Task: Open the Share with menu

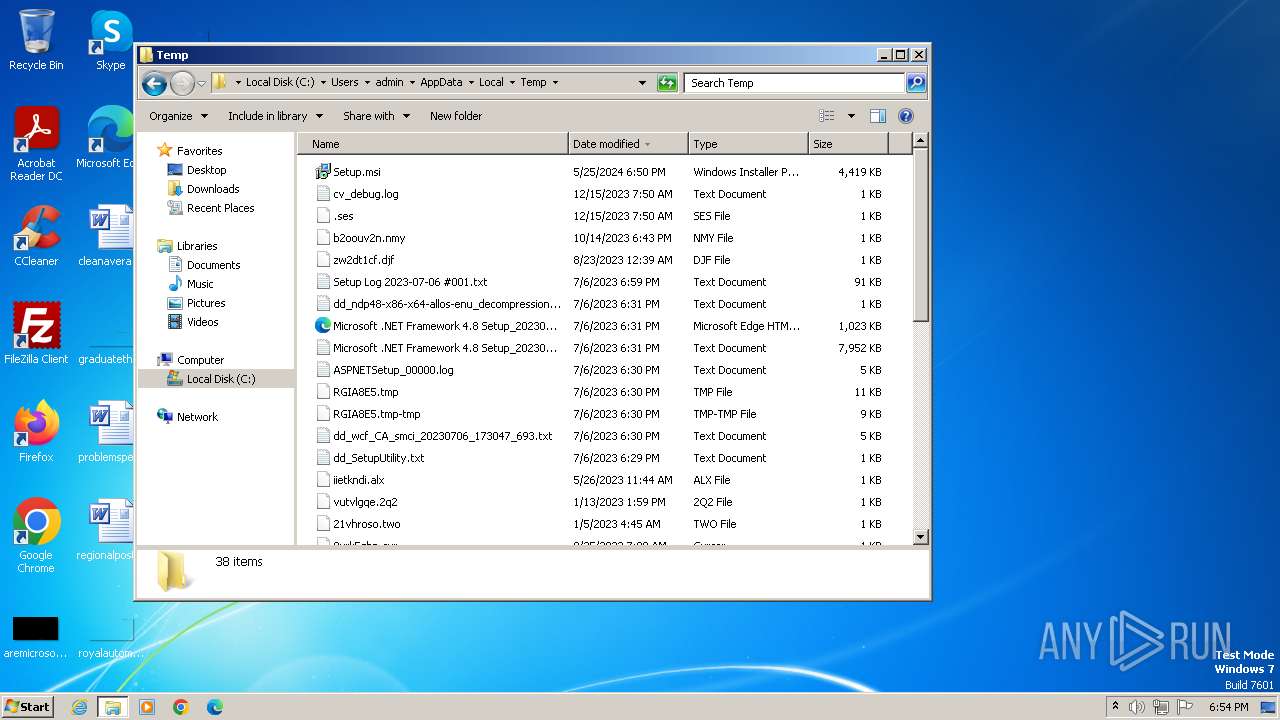Action: click(376, 116)
